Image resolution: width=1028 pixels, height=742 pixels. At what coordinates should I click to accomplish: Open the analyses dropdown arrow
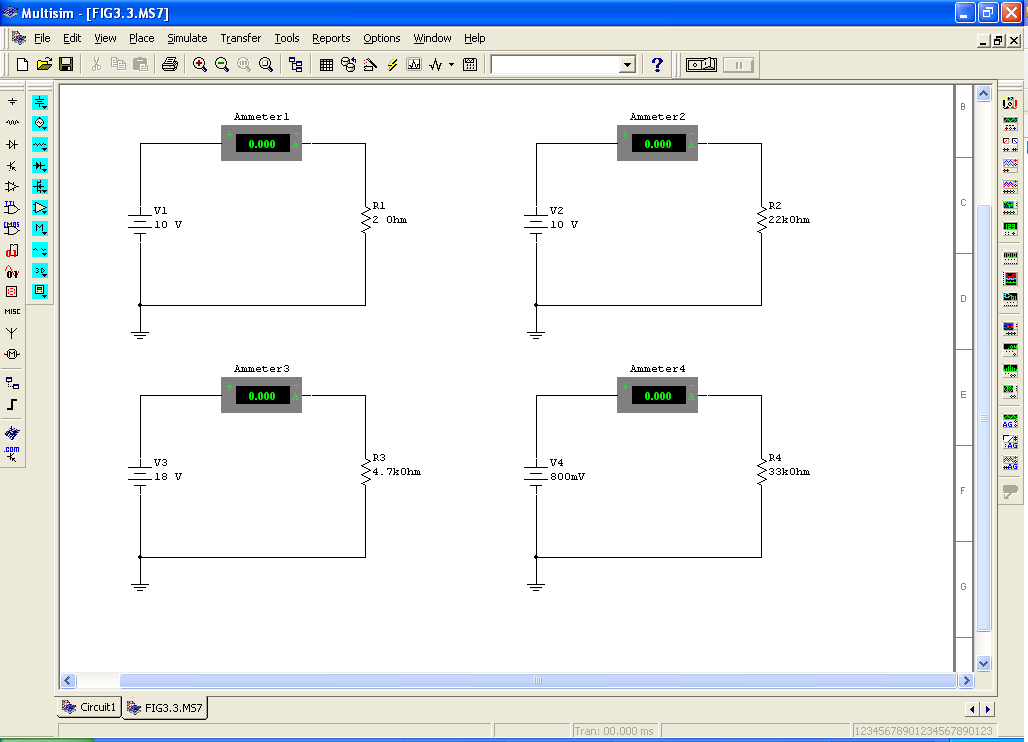pos(450,64)
